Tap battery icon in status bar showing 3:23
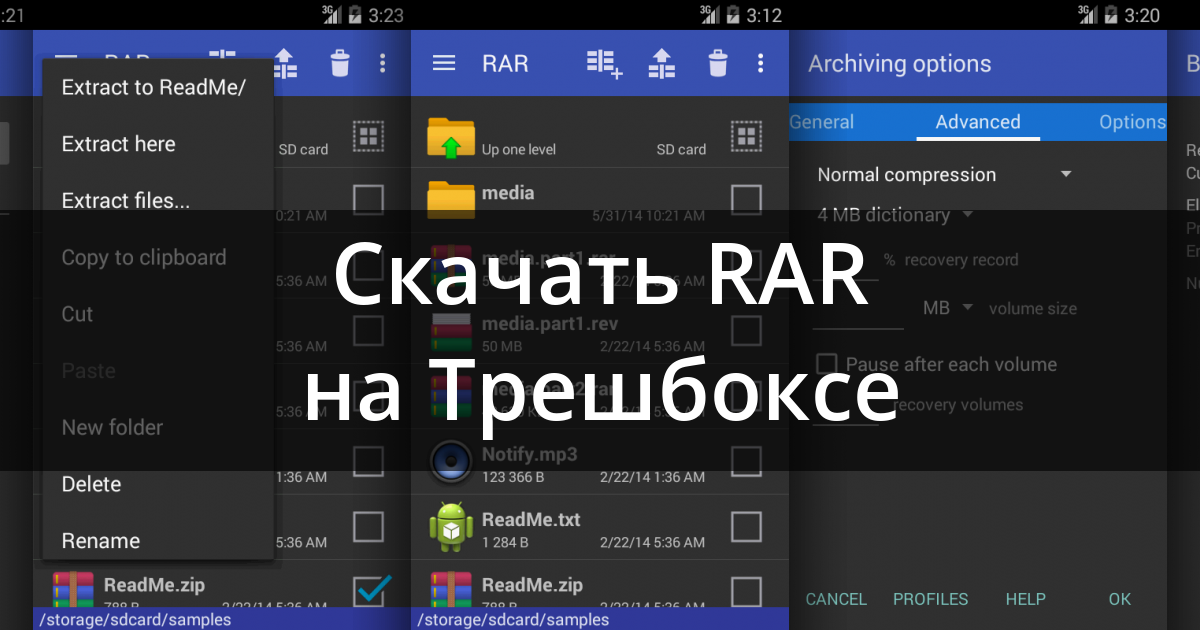The height and width of the screenshot is (630, 1200). pos(354,14)
